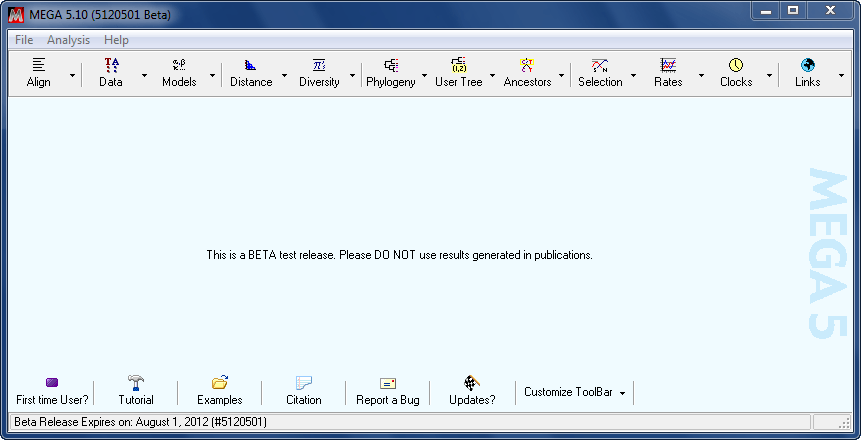Open the Customize ToolBar dropdown
Image resolution: width=861 pixels, height=440 pixels.
tap(574, 392)
